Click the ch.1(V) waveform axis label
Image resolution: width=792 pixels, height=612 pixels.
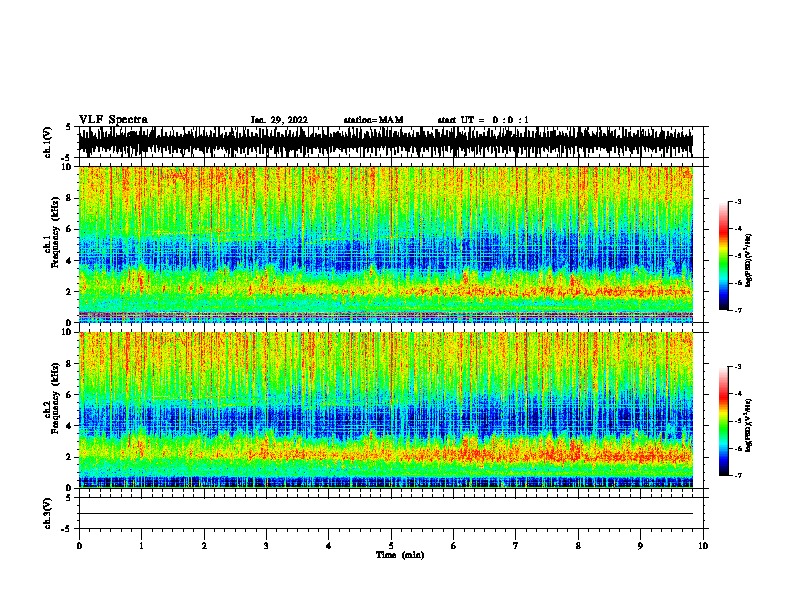click(x=48, y=142)
